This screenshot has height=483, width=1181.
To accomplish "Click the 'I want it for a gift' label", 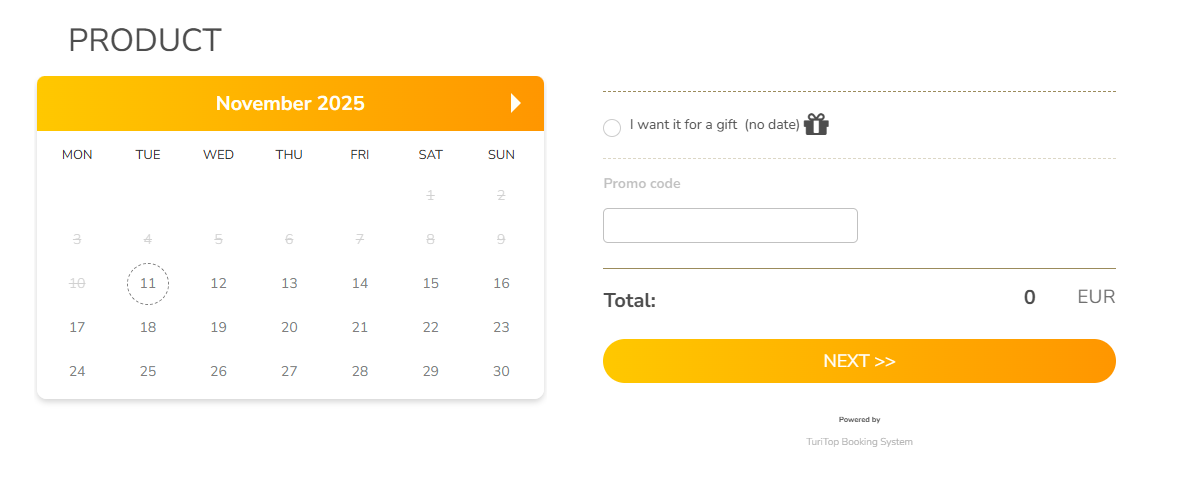I will click(683, 125).
